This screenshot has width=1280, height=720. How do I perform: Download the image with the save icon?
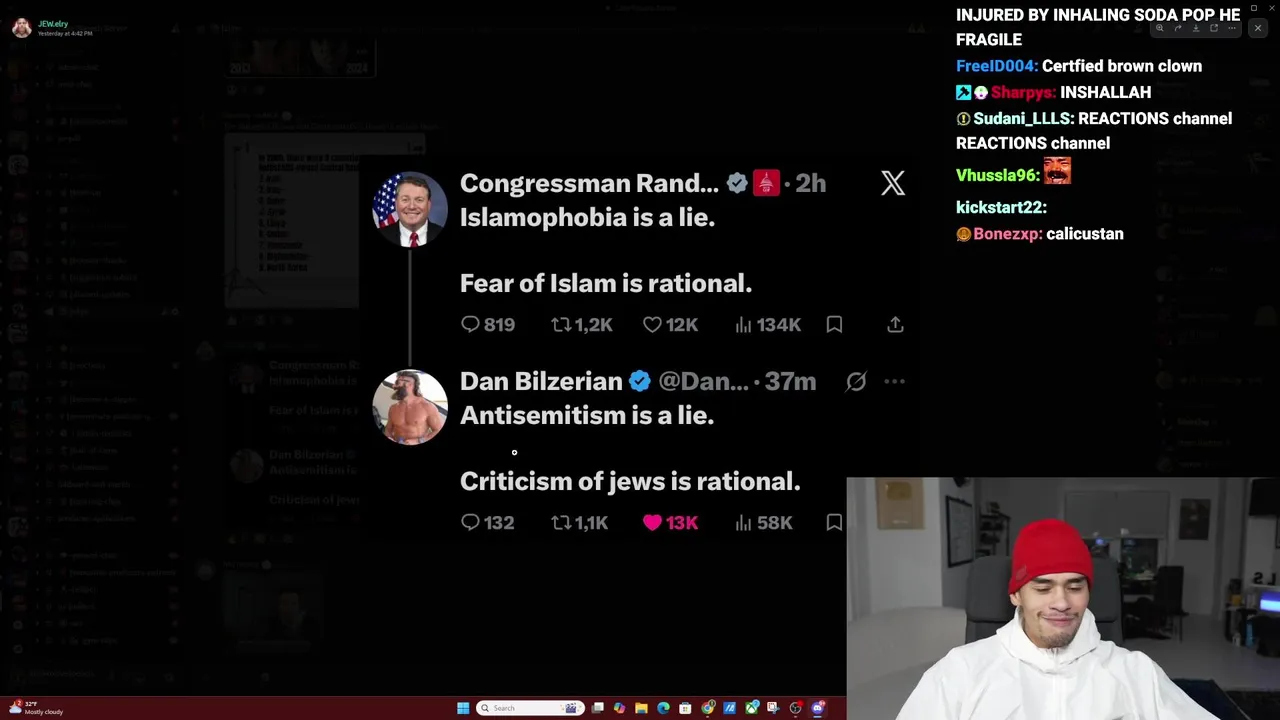click(1196, 28)
